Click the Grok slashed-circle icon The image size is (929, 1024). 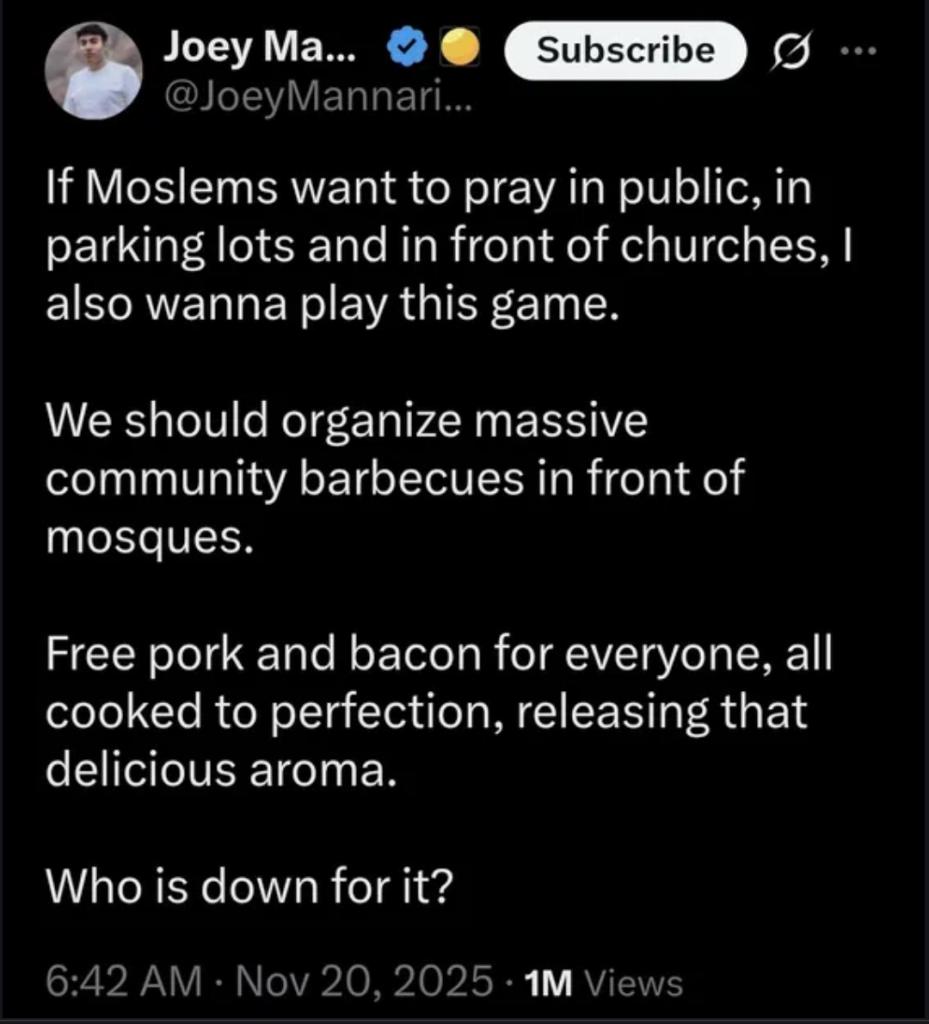[786, 50]
